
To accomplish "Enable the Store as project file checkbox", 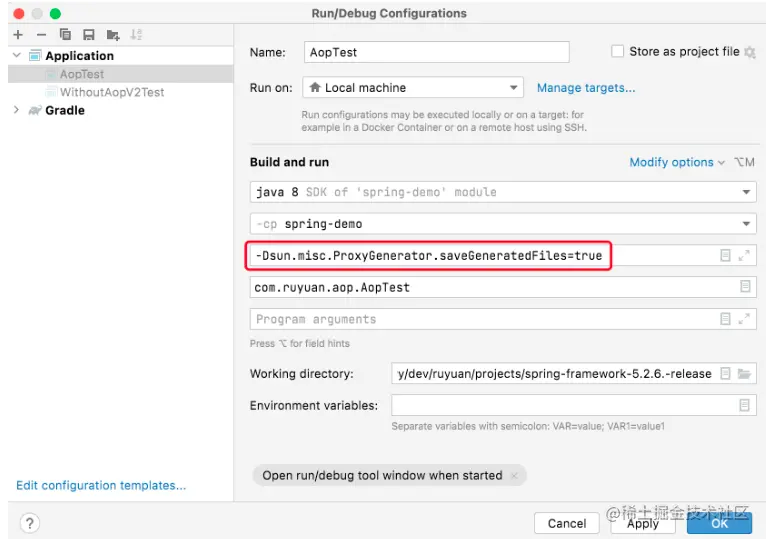I will (x=617, y=52).
